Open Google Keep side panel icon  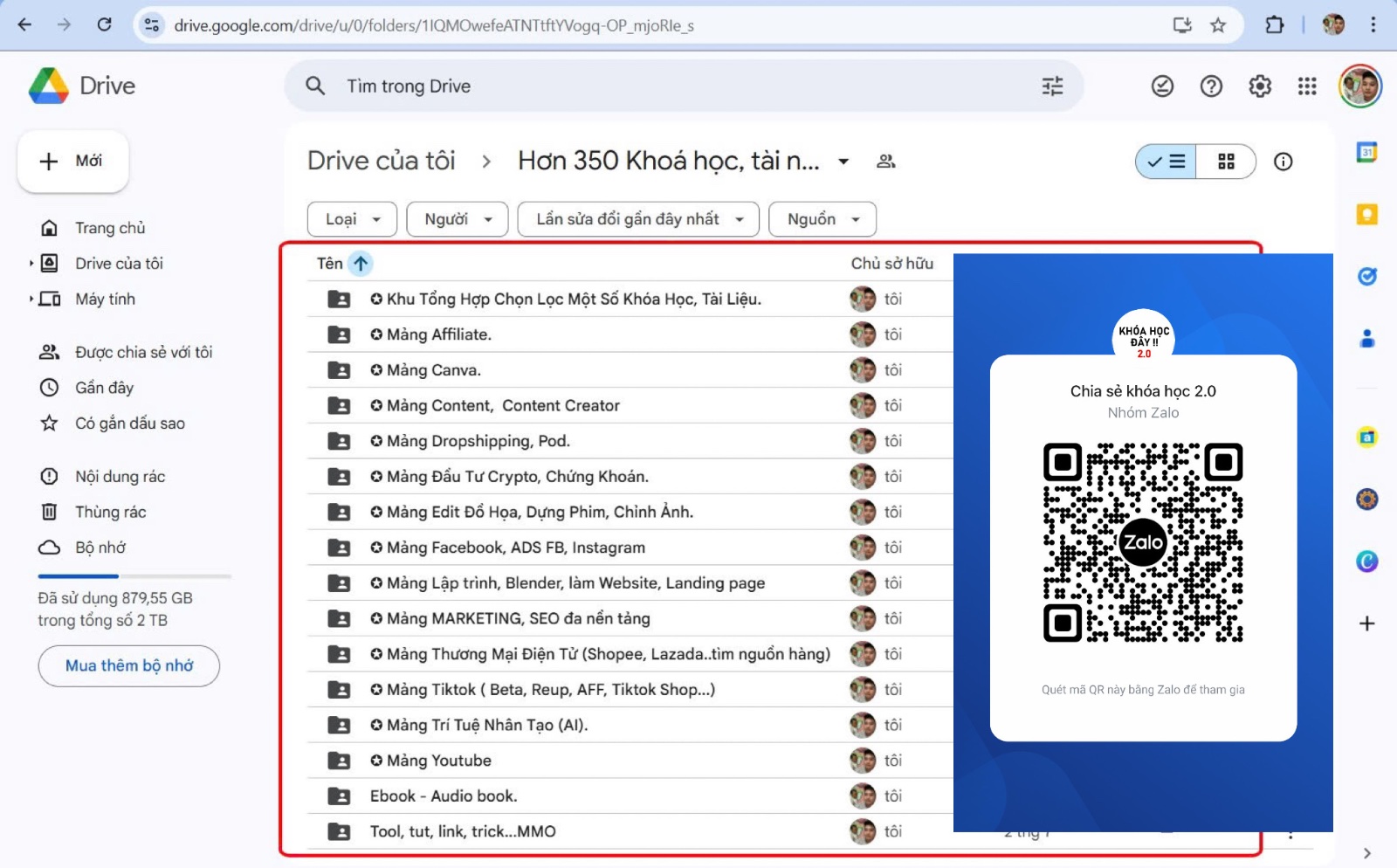tap(1366, 214)
